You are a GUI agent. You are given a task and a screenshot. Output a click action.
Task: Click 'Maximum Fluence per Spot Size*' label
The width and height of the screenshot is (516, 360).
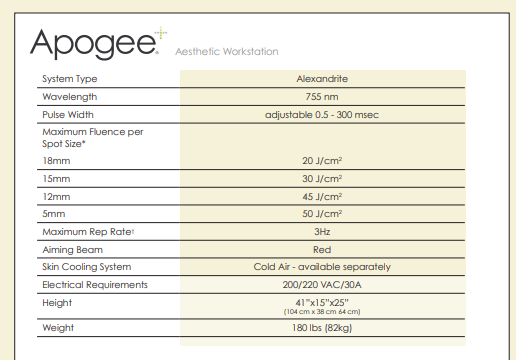(x=93, y=138)
